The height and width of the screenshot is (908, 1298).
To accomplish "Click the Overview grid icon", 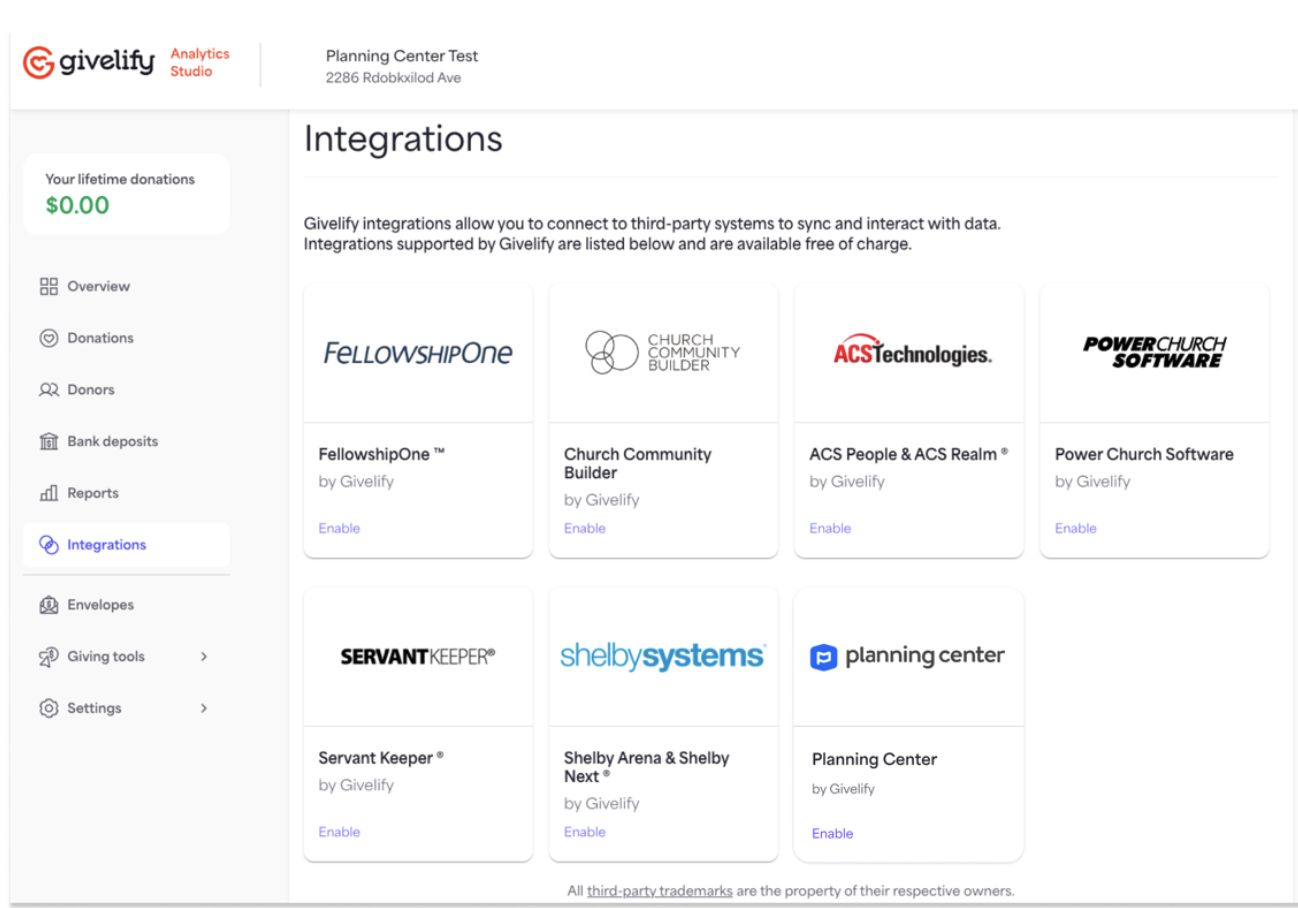I will pos(49,286).
